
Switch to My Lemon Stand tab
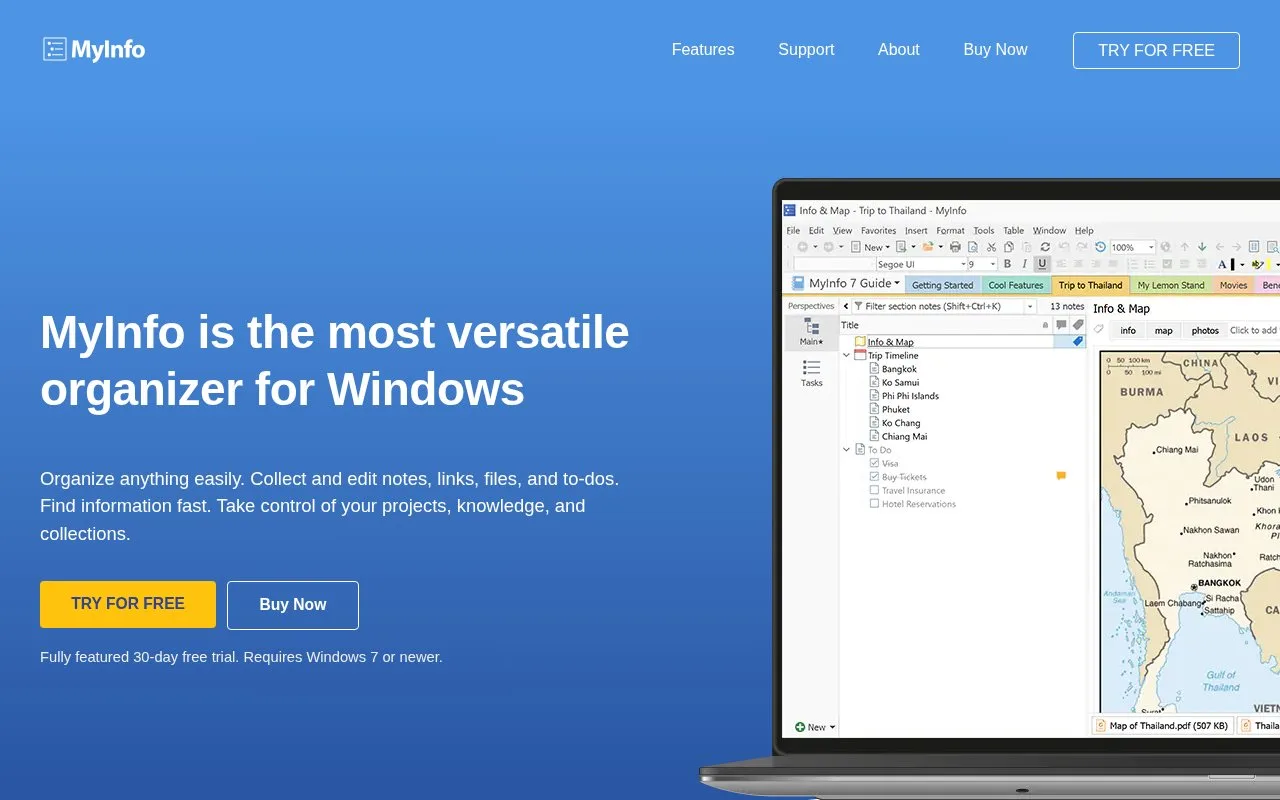[x=1171, y=285]
